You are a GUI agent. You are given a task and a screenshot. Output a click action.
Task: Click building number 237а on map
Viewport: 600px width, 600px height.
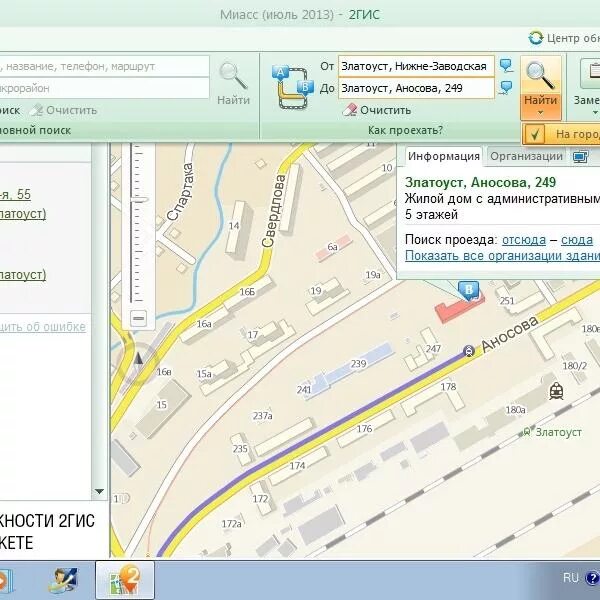point(262,415)
